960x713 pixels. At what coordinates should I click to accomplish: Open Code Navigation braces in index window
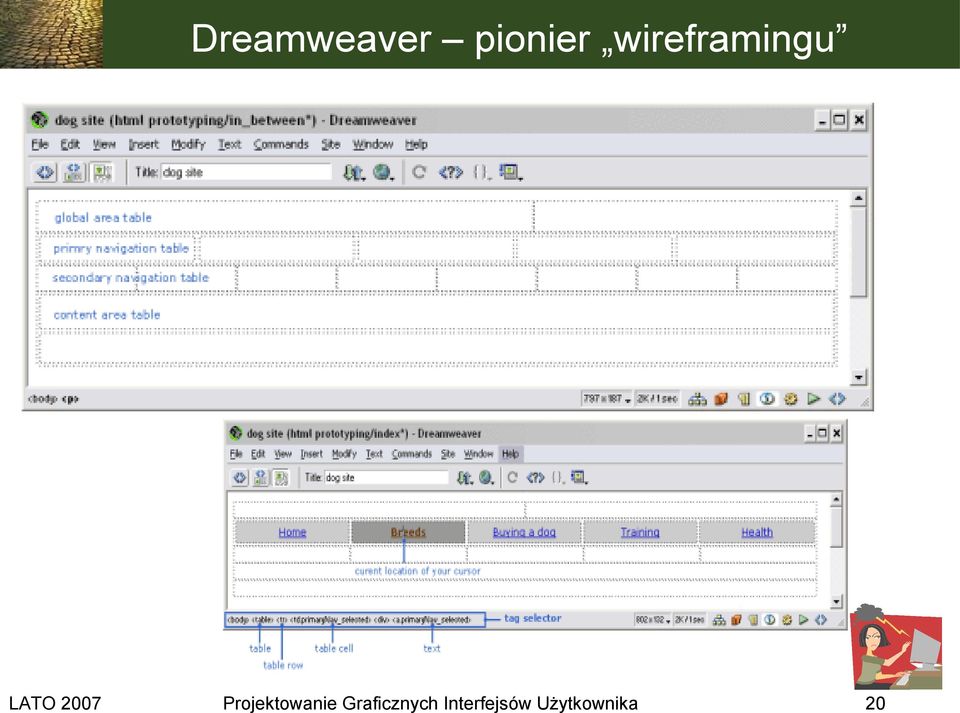coord(557,477)
